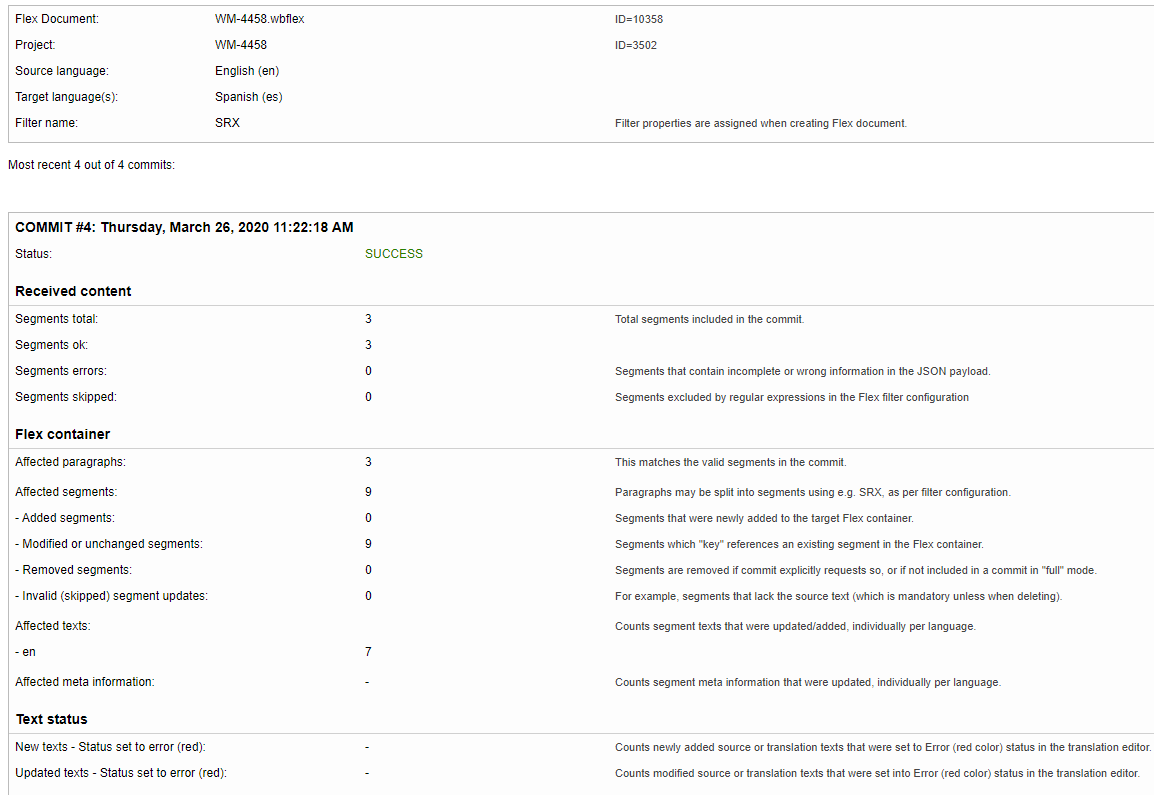Screen dimensions: 1154x795
Task: Click the COMMIT #4 heading
Action: [184, 227]
